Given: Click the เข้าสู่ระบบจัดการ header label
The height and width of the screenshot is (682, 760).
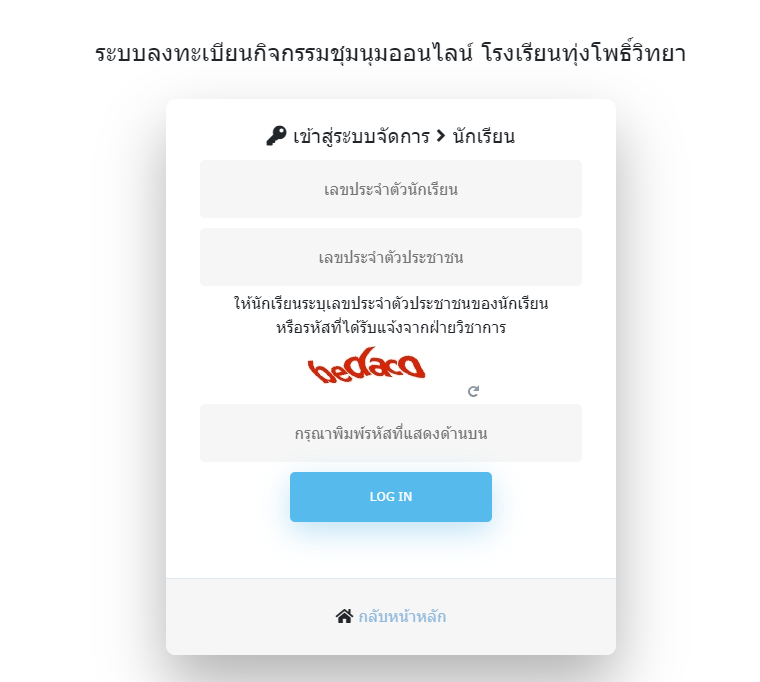Looking at the screenshot, I should coord(361,136).
